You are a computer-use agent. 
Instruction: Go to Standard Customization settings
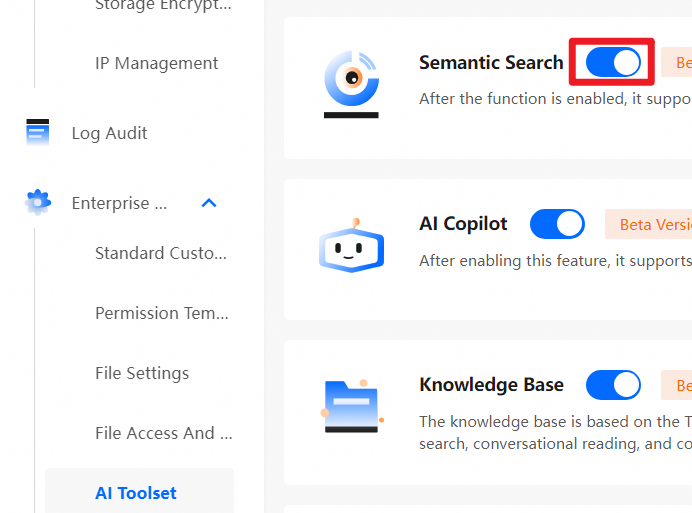click(x=161, y=253)
